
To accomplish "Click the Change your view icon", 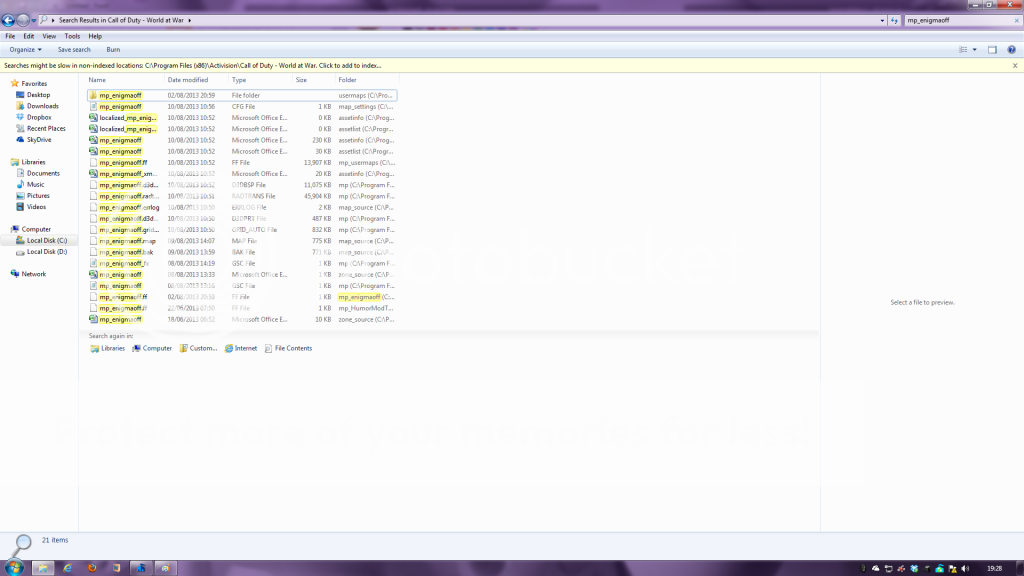I will pyautogui.click(x=961, y=49).
